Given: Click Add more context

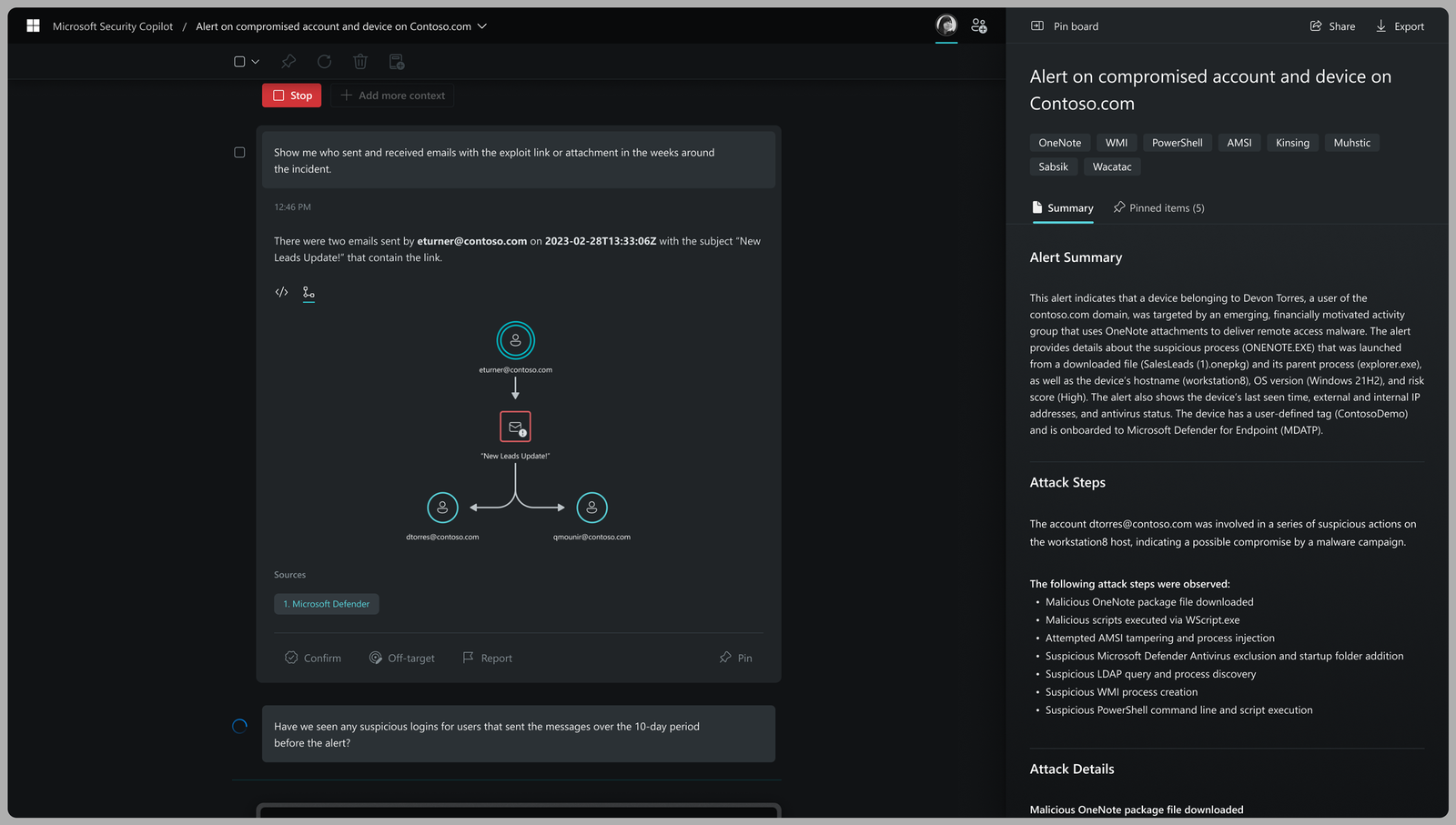Looking at the screenshot, I should point(392,96).
